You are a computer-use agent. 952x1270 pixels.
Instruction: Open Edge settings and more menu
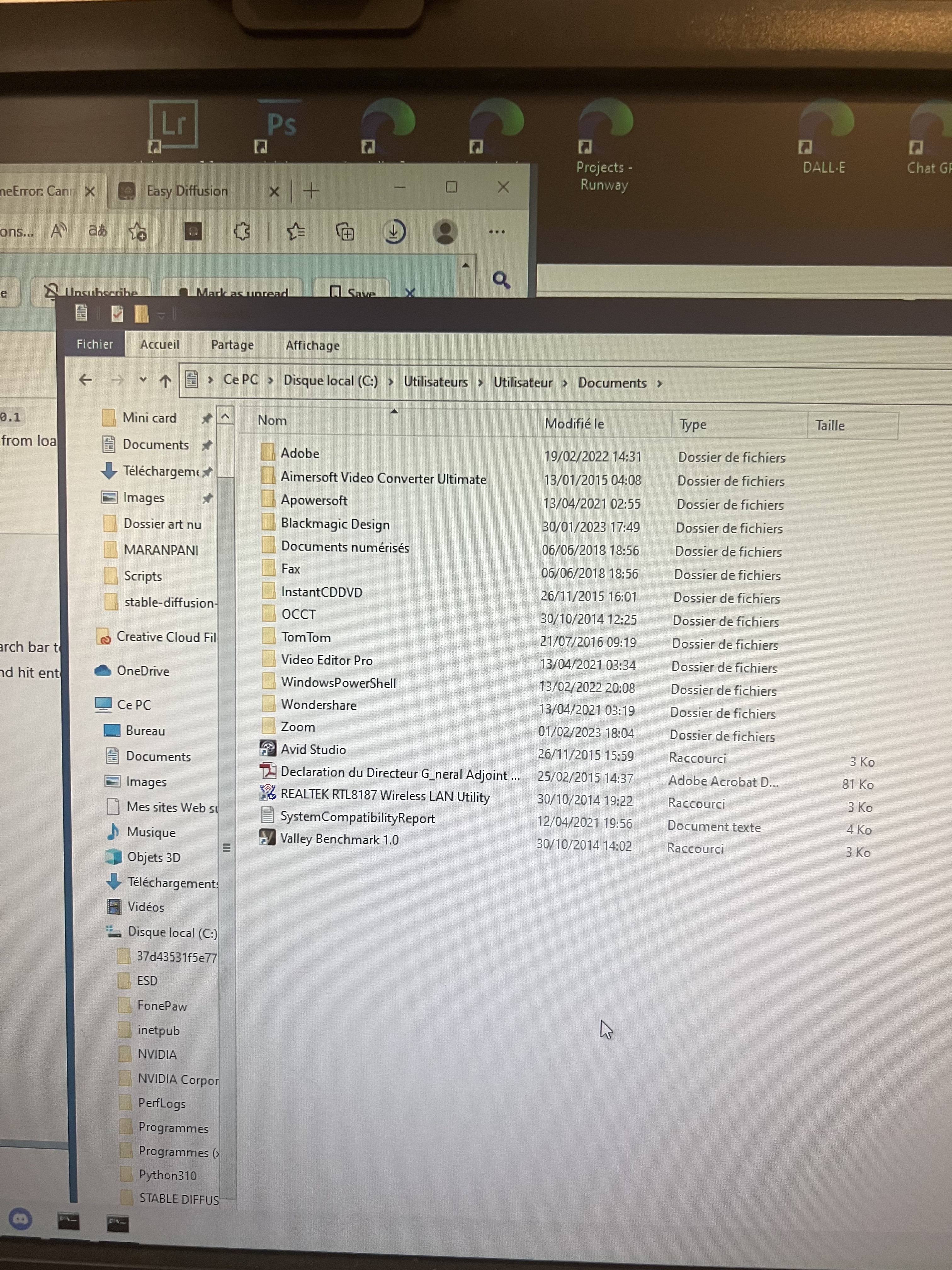point(497,232)
